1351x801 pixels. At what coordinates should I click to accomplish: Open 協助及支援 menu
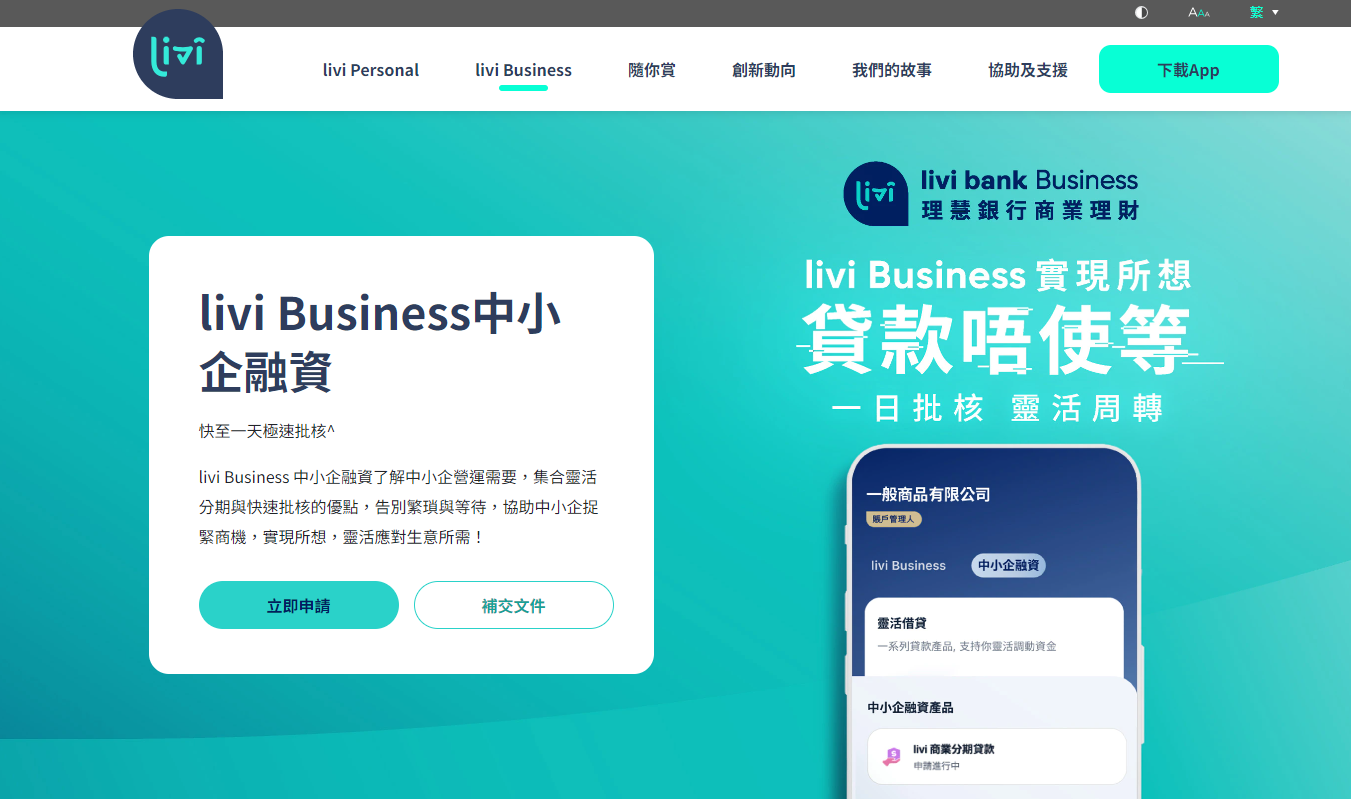pyautogui.click(x=1028, y=70)
